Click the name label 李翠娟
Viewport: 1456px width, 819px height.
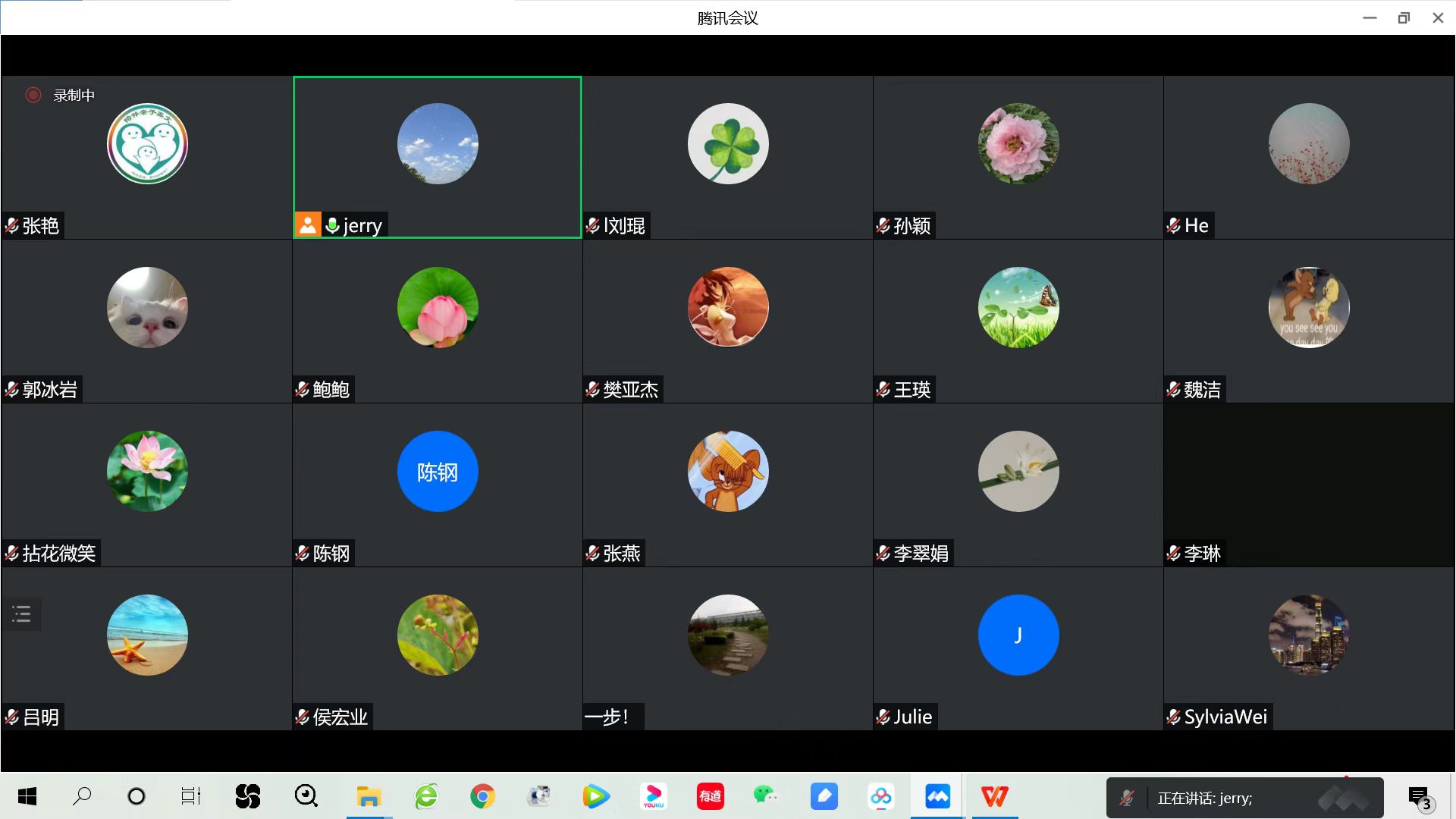point(921,554)
